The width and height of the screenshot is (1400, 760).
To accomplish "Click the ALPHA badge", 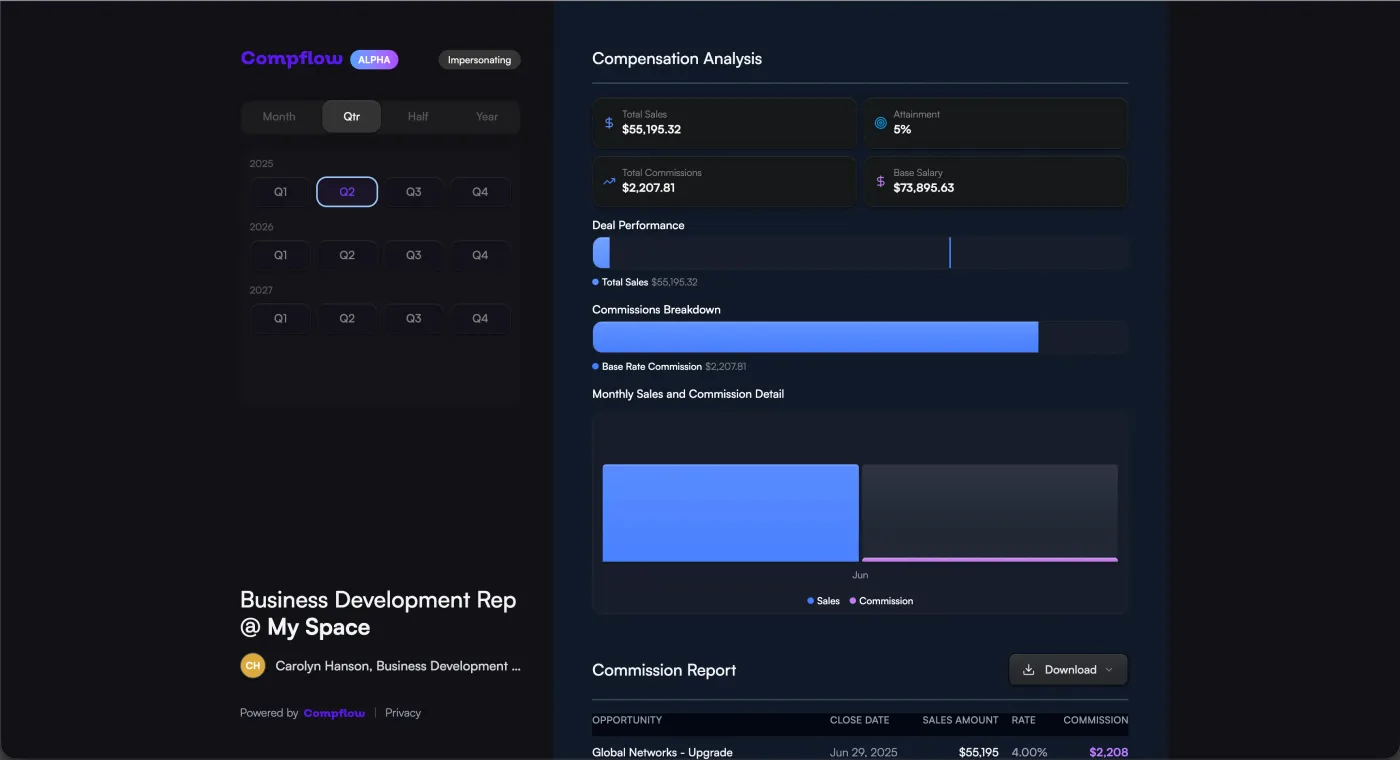I will 374,60.
